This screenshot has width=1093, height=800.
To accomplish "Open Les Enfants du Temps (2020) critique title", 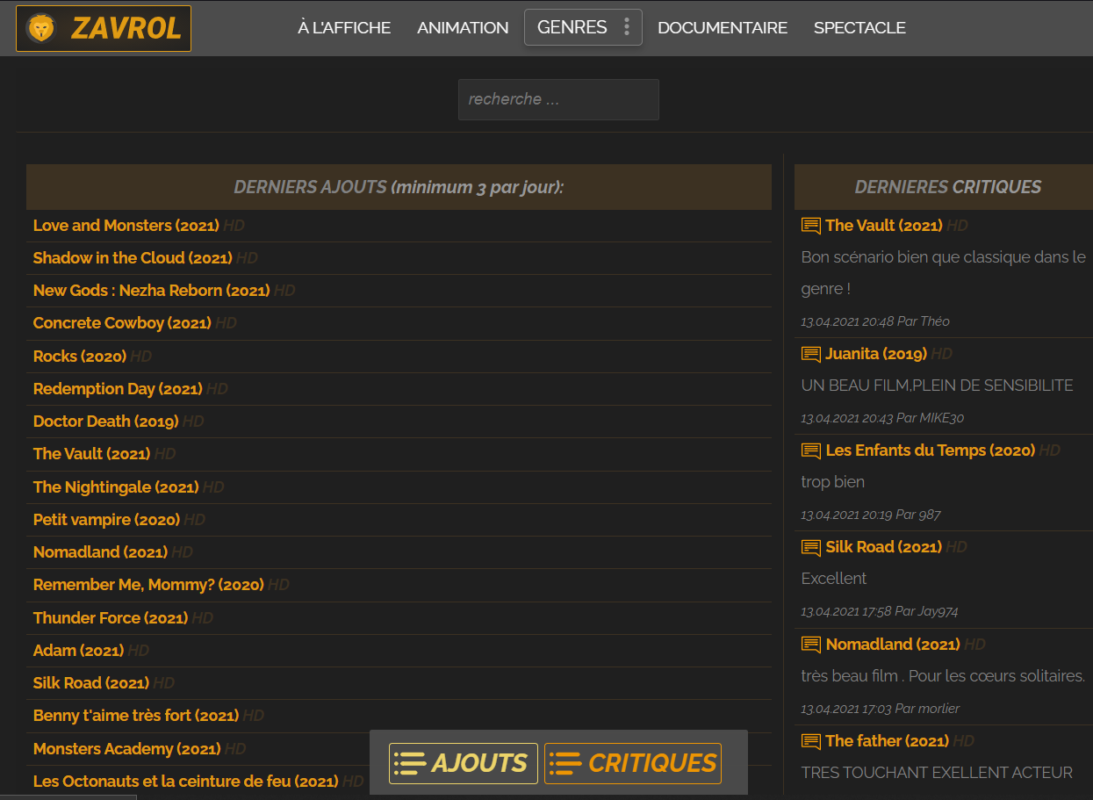I will (930, 451).
